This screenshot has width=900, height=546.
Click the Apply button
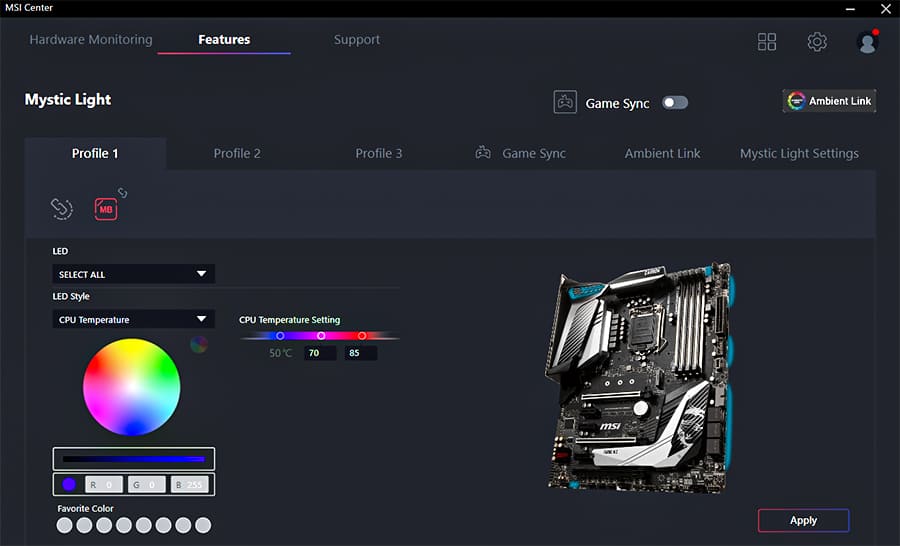point(803,520)
